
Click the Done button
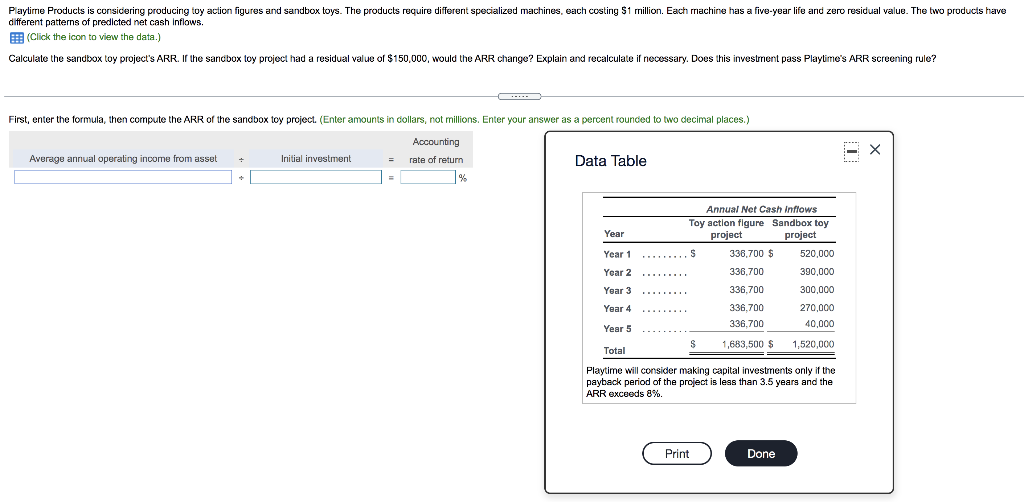[761, 454]
